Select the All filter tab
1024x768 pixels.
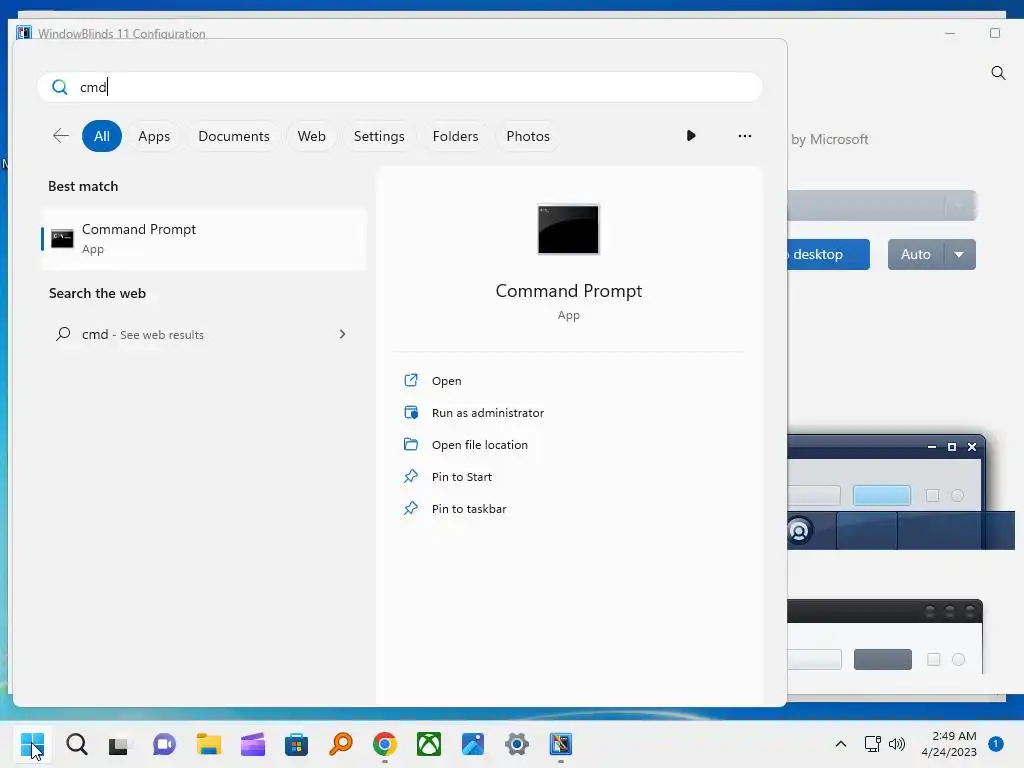[x=102, y=136]
